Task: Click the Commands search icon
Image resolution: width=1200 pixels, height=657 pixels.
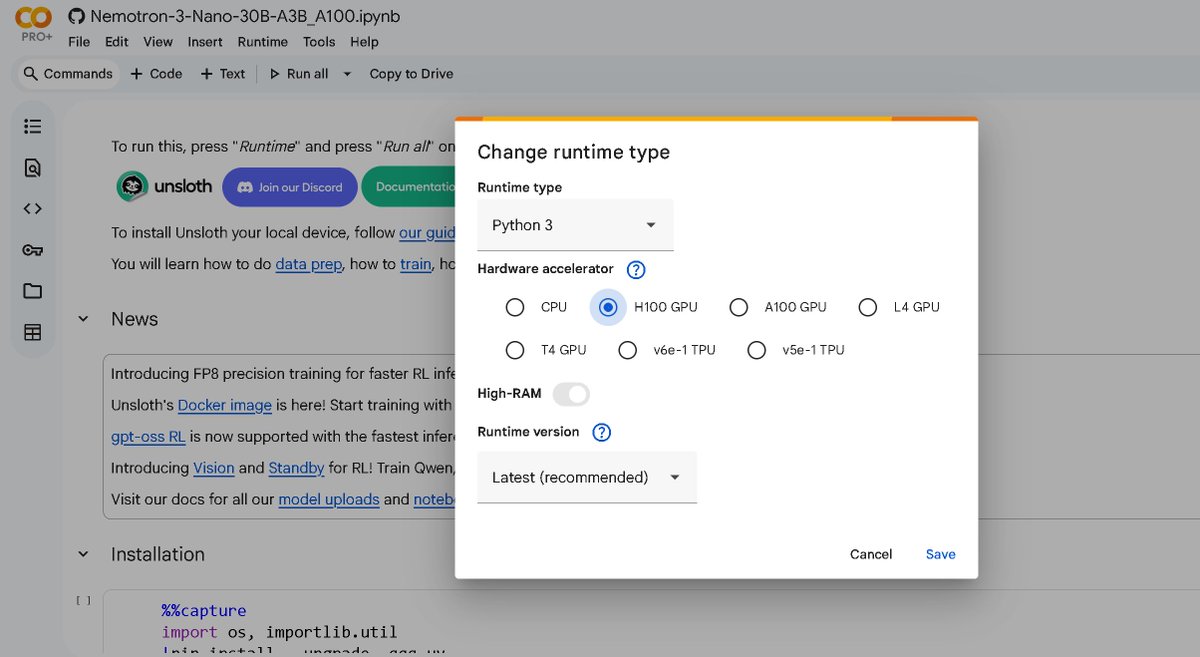Action: point(30,74)
